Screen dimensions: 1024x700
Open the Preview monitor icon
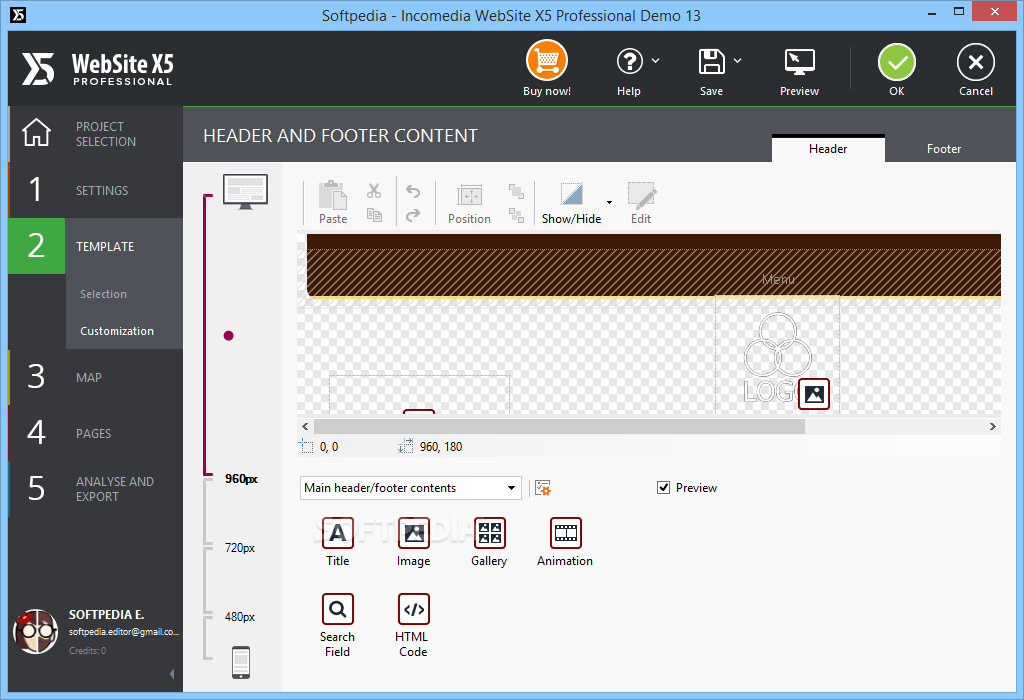point(799,61)
